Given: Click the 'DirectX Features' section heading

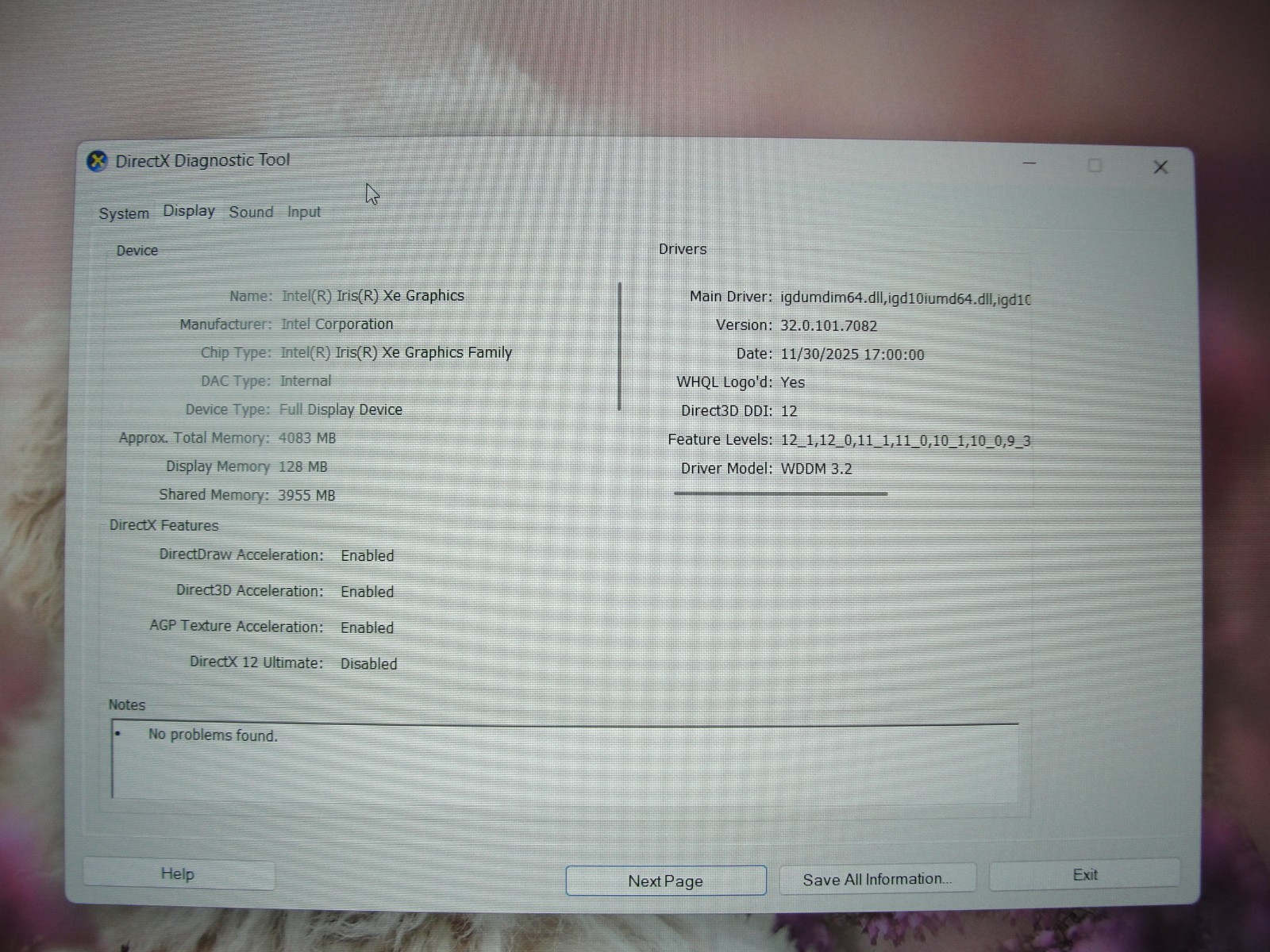Looking at the screenshot, I should (164, 525).
